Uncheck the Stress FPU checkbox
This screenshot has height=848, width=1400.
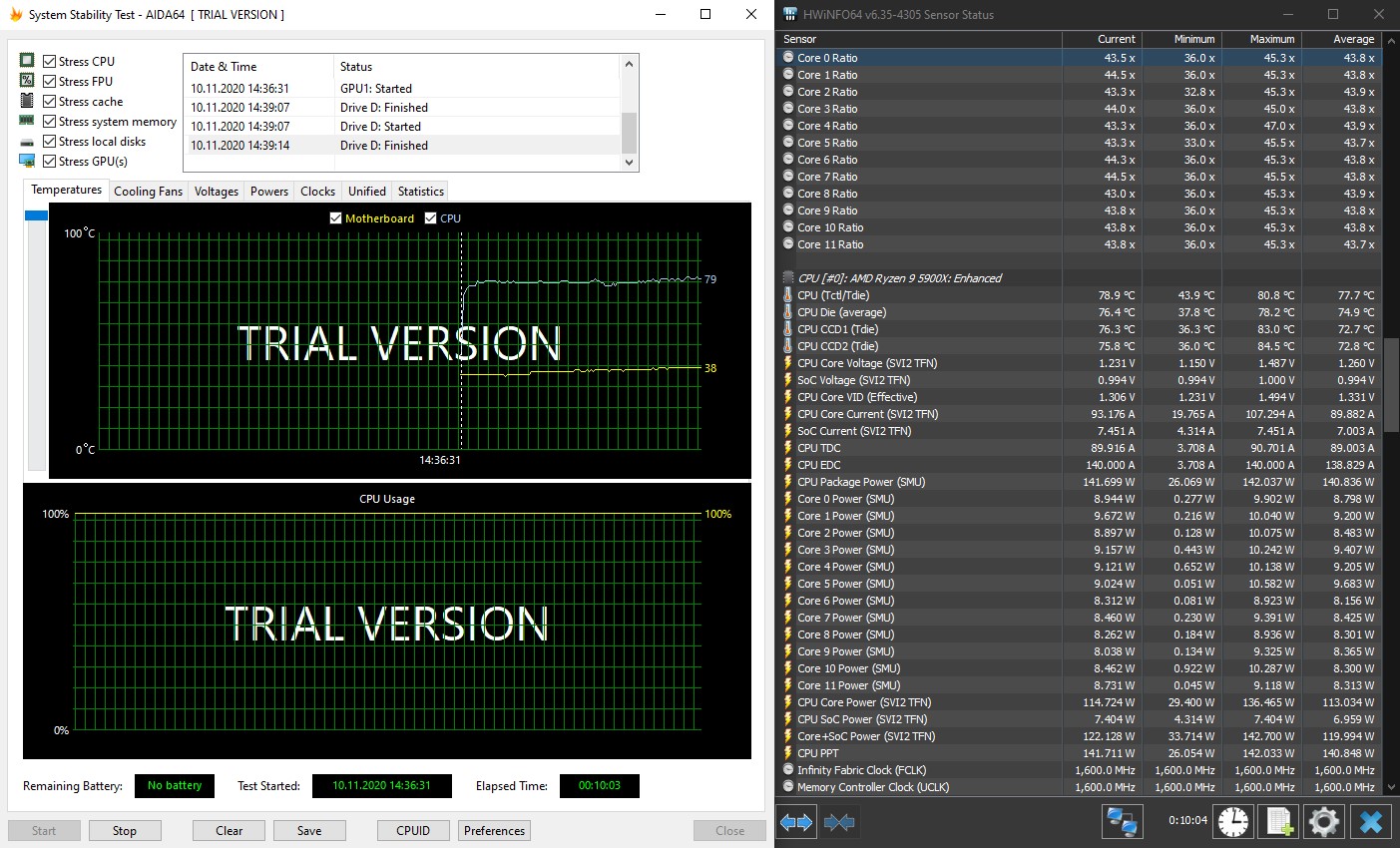[x=49, y=81]
